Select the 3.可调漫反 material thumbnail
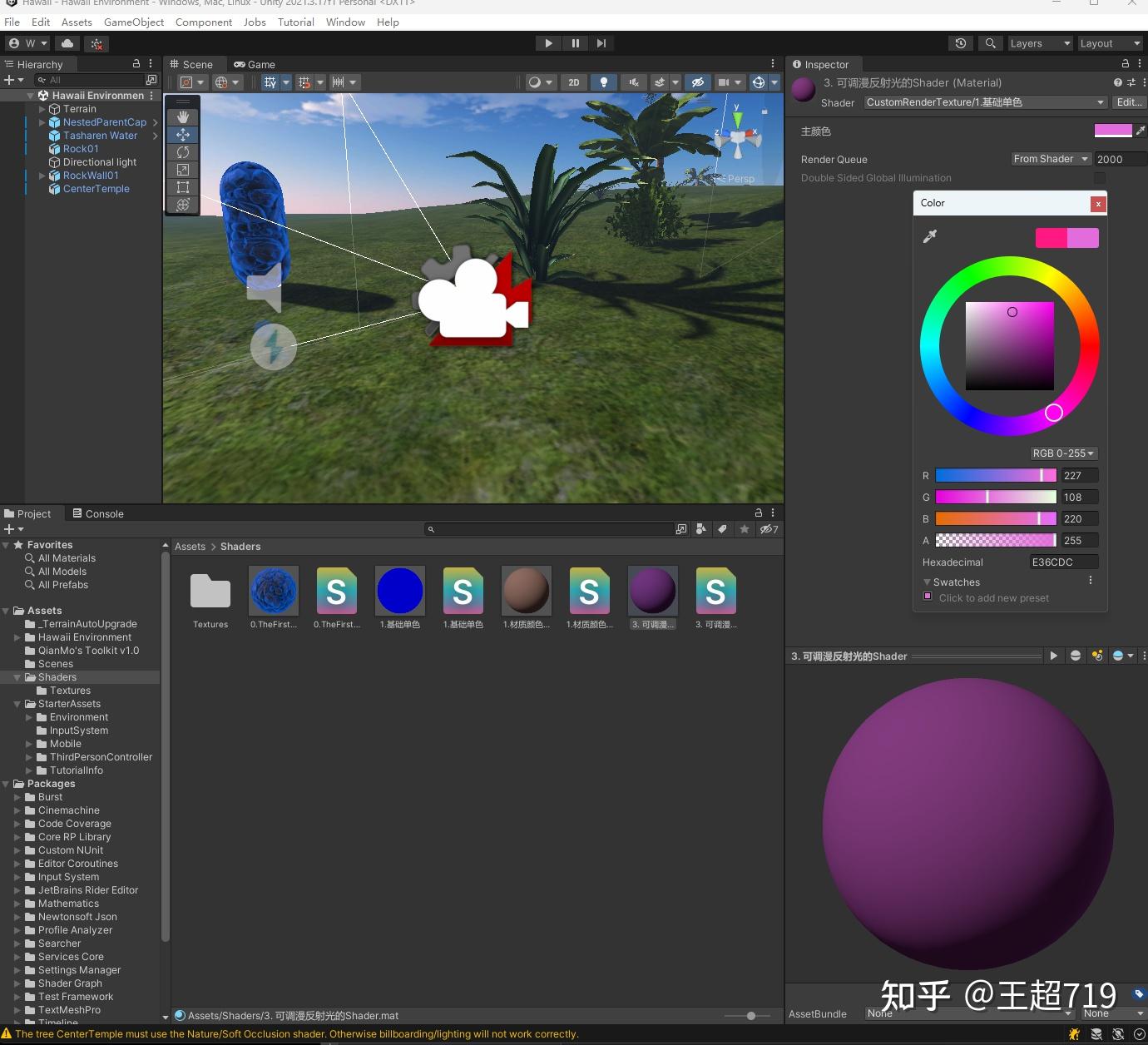 click(x=653, y=591)
